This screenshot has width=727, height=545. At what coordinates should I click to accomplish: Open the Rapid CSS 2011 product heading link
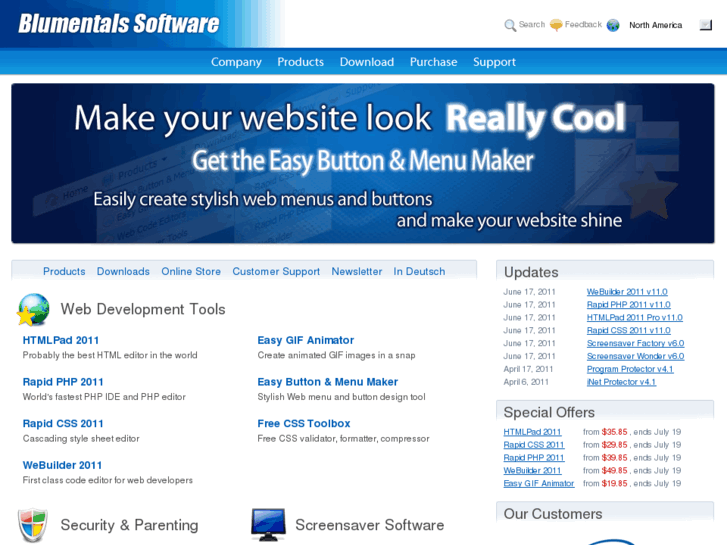63,424
